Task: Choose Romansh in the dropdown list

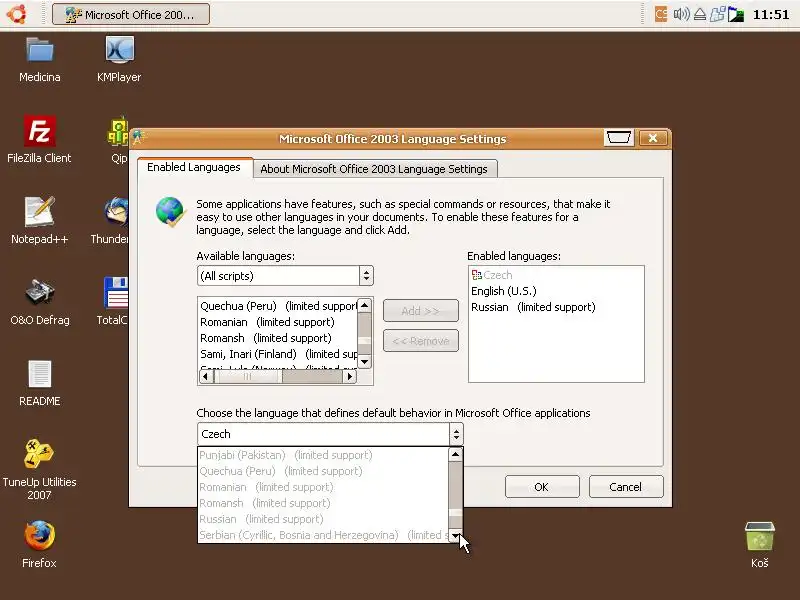Action: point(322,503)
